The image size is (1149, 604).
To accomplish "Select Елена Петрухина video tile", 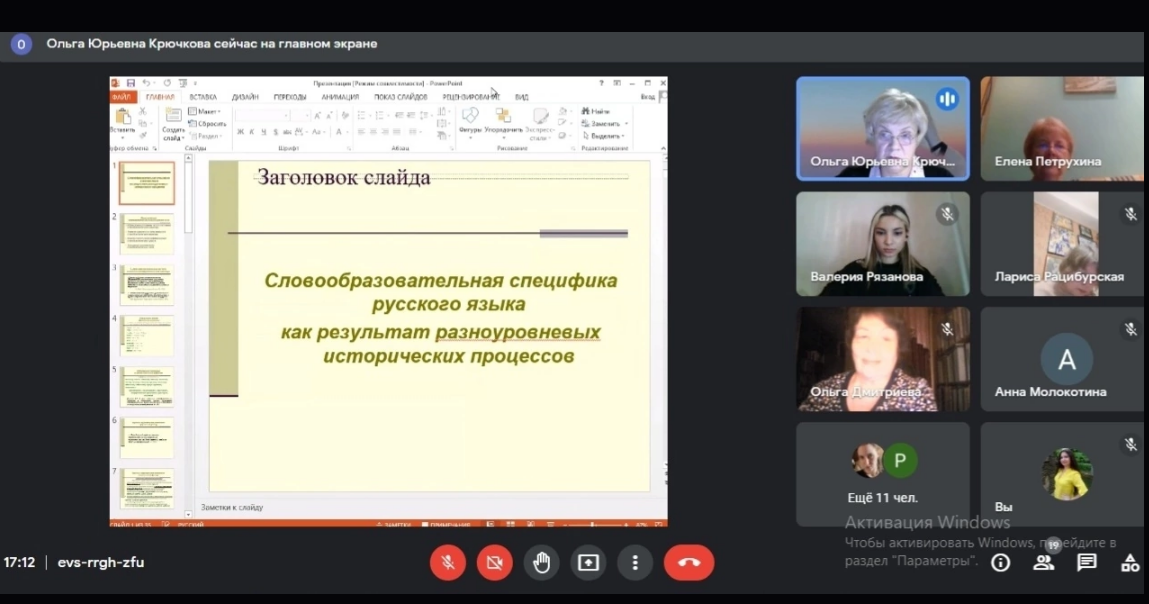I will click(1063, 129).
